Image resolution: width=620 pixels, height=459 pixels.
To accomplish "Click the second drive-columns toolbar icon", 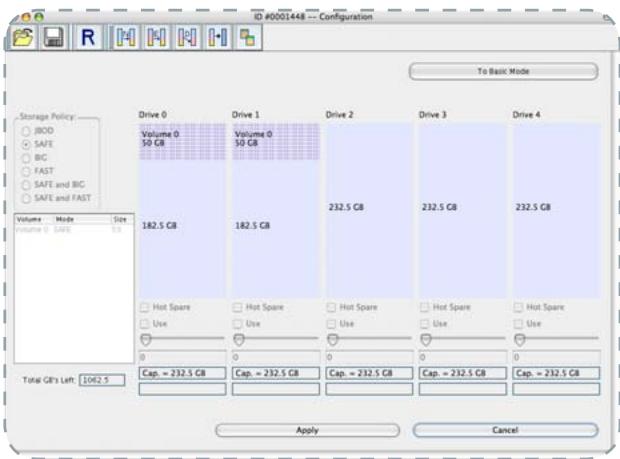I will [156, 38].
